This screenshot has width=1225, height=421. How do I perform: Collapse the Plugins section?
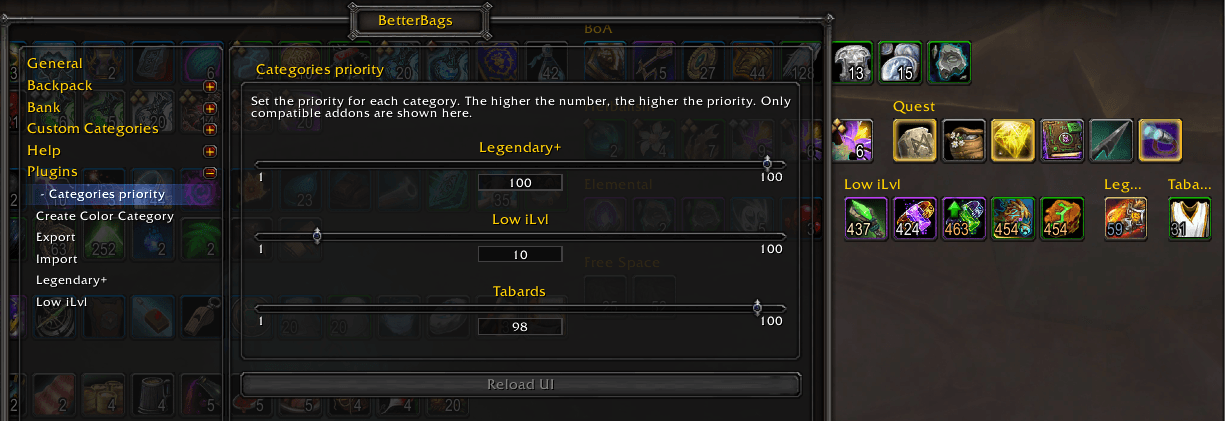point(210,172)
